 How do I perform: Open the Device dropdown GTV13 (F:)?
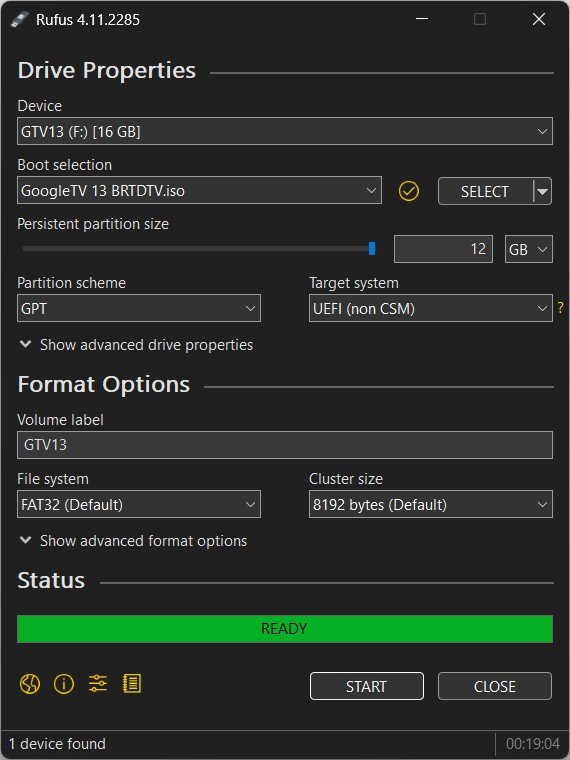(x=285, y=131)
